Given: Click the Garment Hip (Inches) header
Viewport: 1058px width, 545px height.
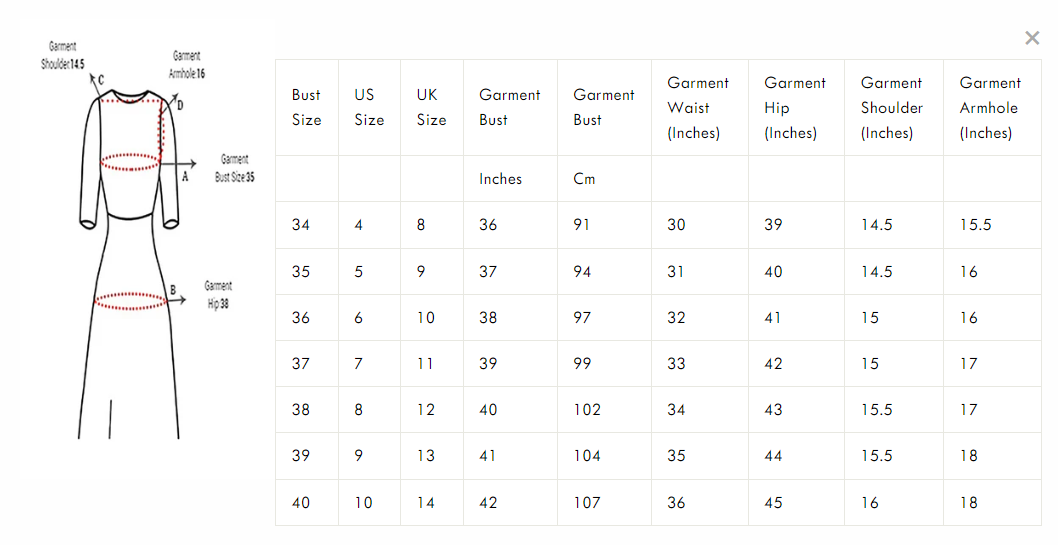Looking at the screenshot, I should [x=795, y=107].
